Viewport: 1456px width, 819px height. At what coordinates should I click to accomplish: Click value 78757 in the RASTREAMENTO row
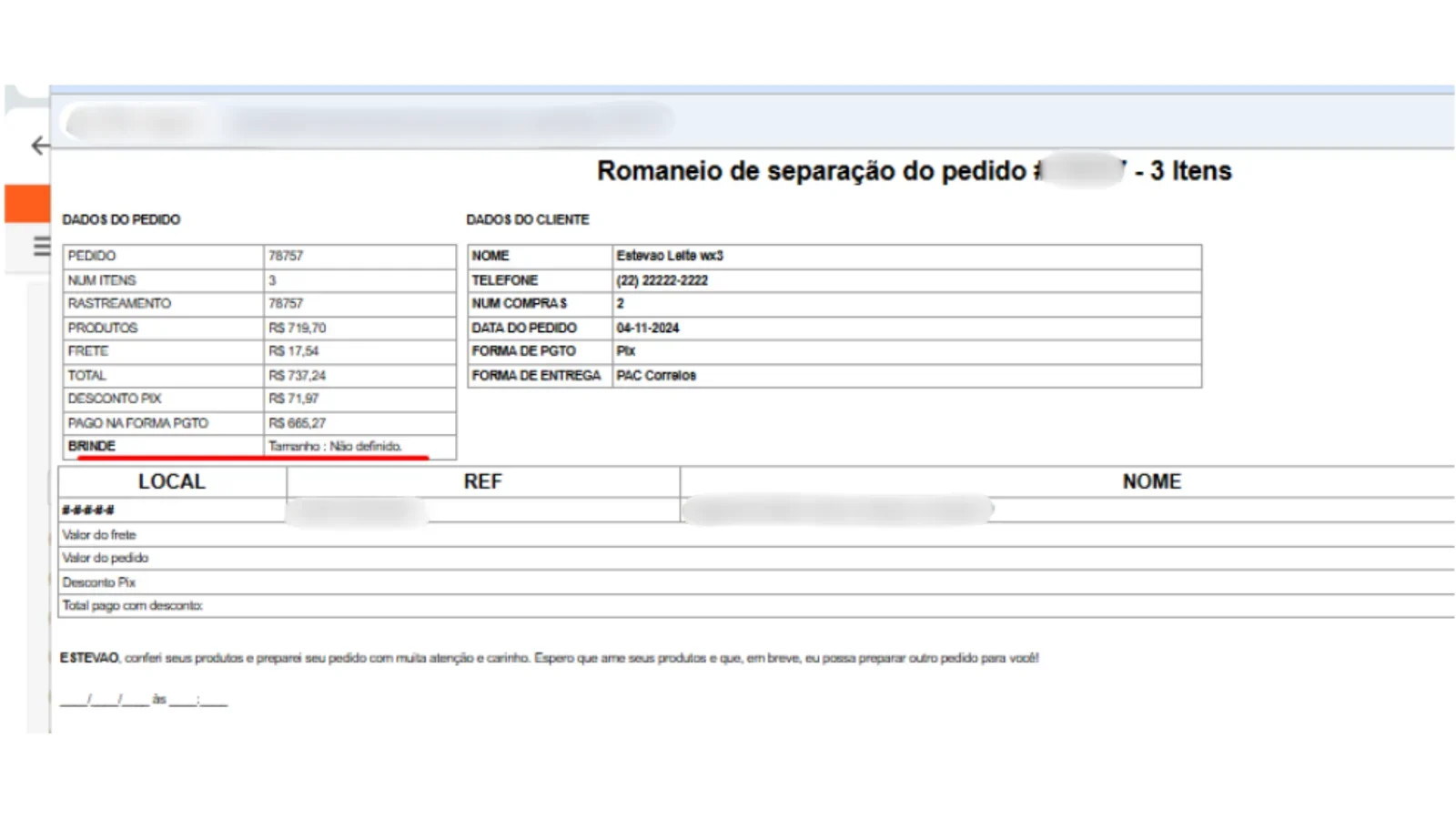pos(286,303)
